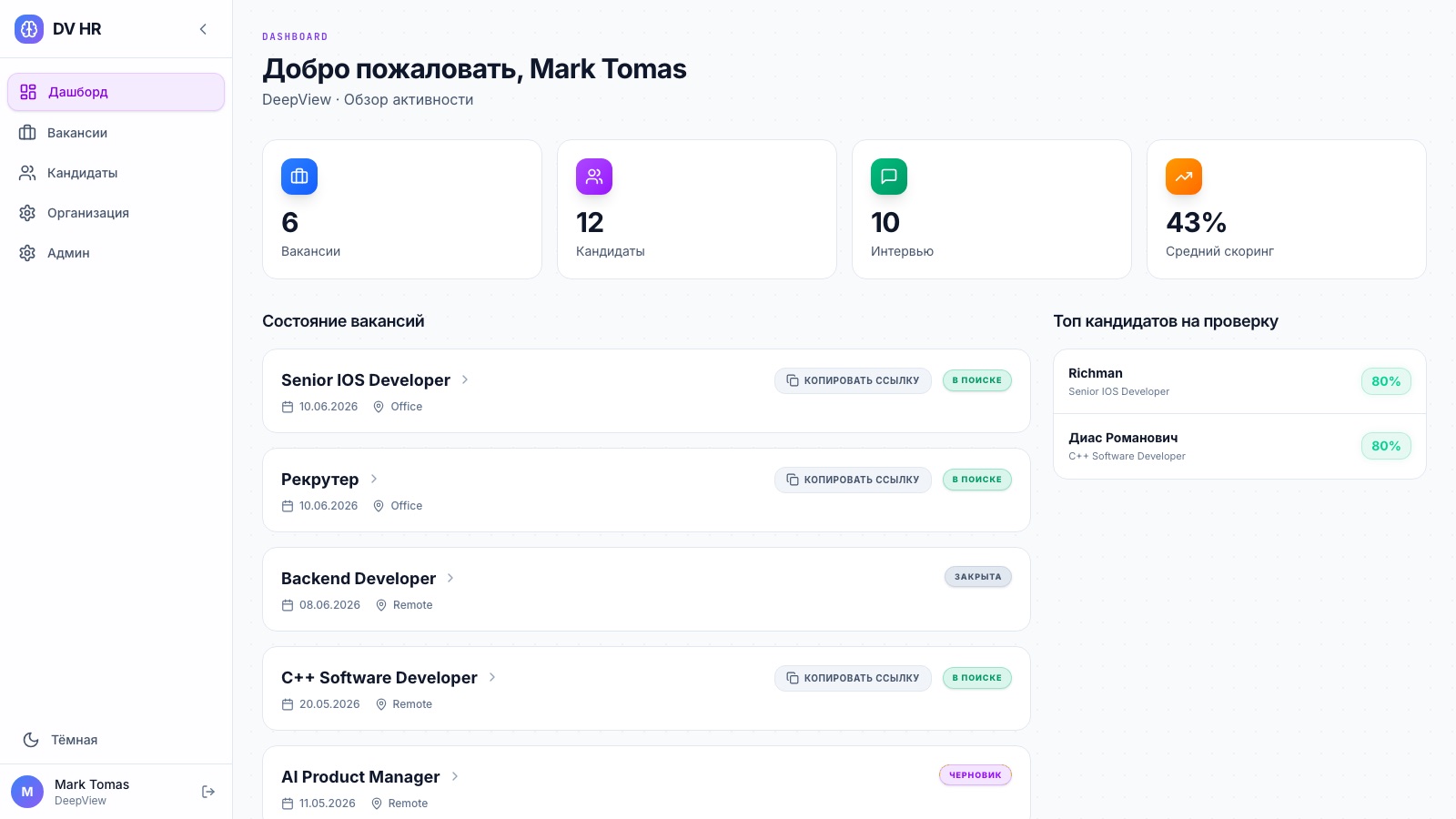This screenshot has width=1456, height=819.
Task: Expand chevron next to Рекрутер
Action: (x=374, y=479)
